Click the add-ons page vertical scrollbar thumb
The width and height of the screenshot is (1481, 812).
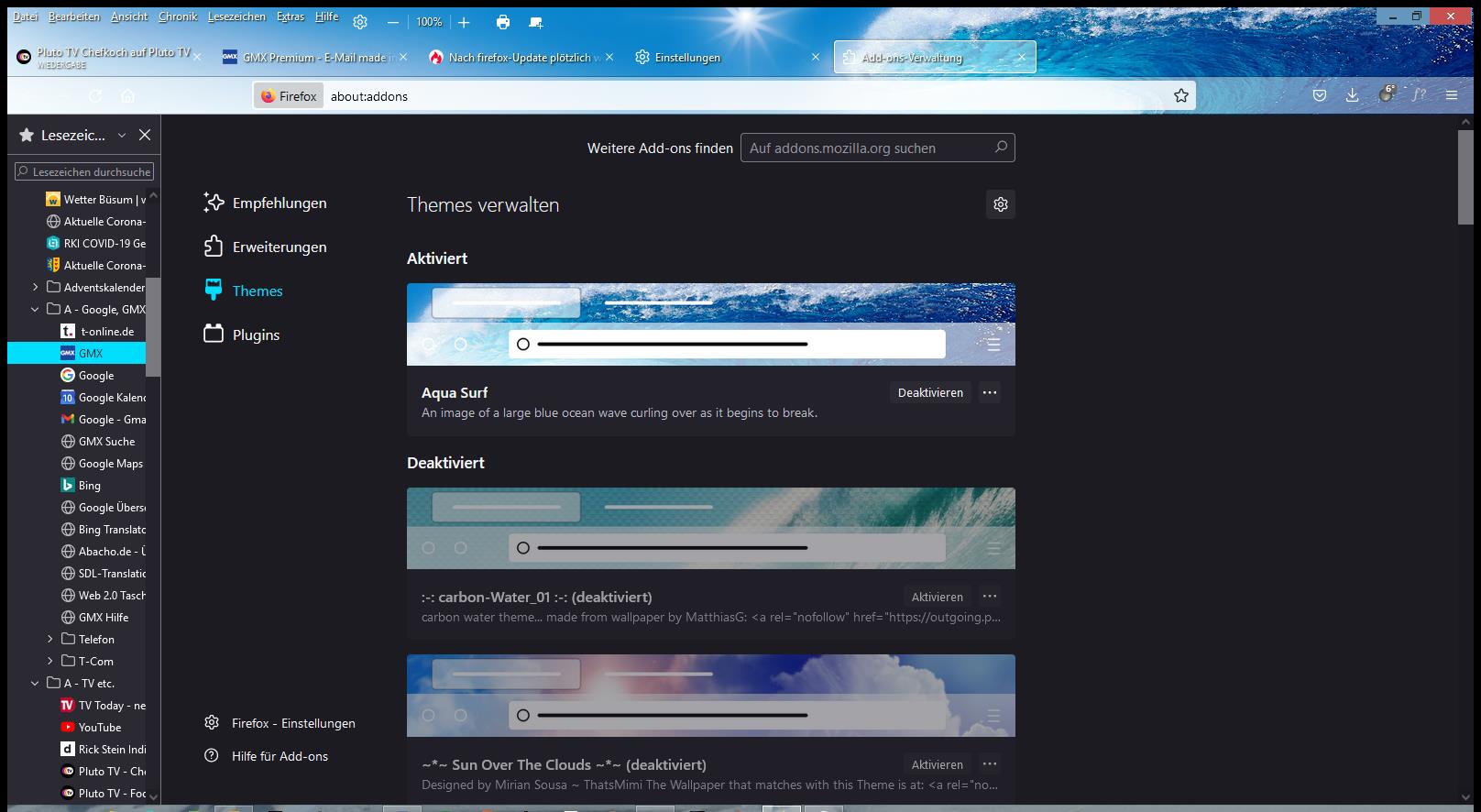pos(1465,177)
